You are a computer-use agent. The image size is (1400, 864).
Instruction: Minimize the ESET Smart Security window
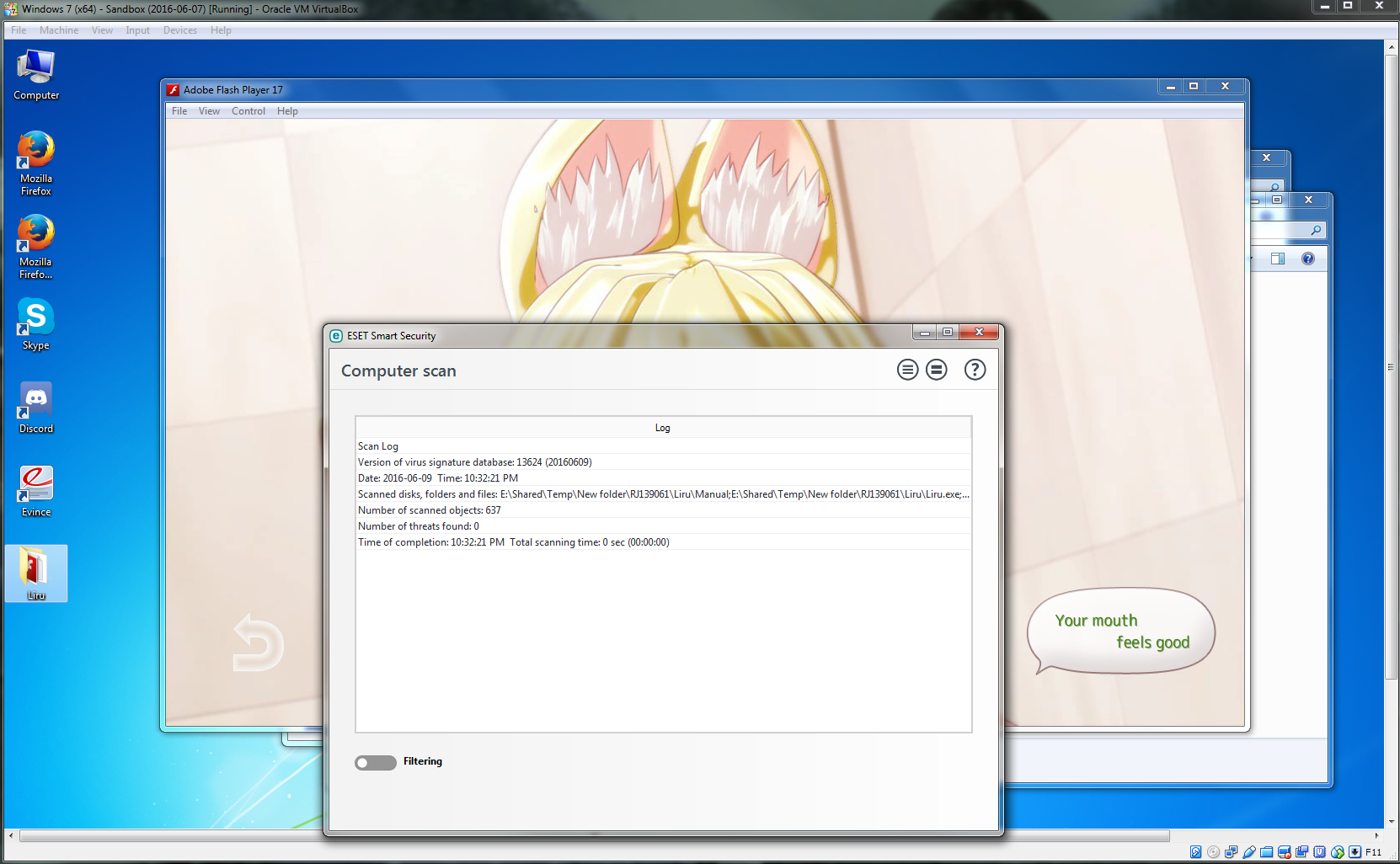tap(925, 333)
